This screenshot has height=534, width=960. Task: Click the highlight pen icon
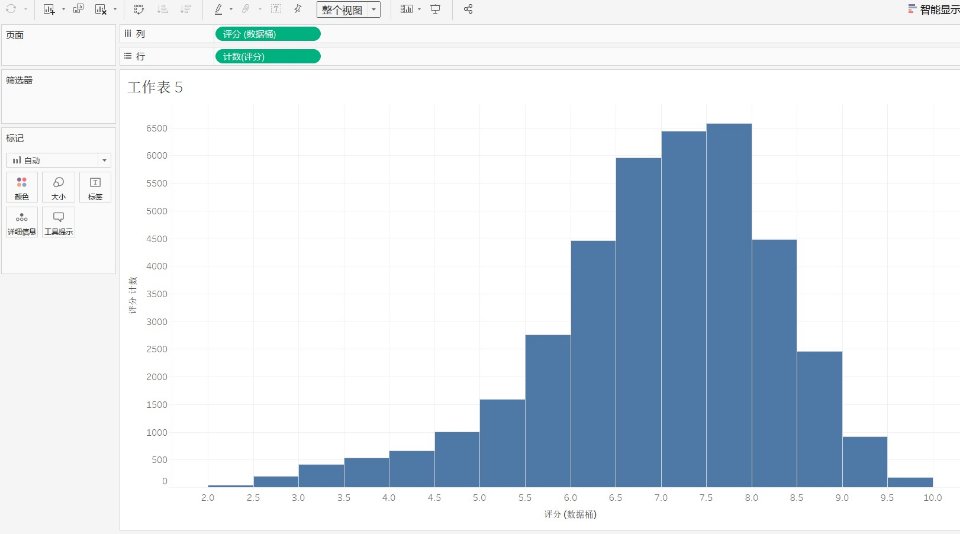[218, 9]
